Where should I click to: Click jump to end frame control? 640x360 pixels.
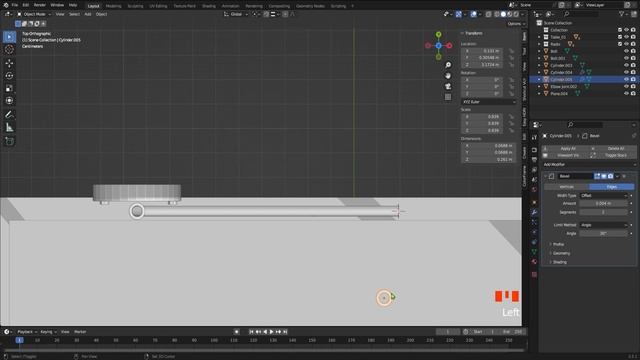285,332
